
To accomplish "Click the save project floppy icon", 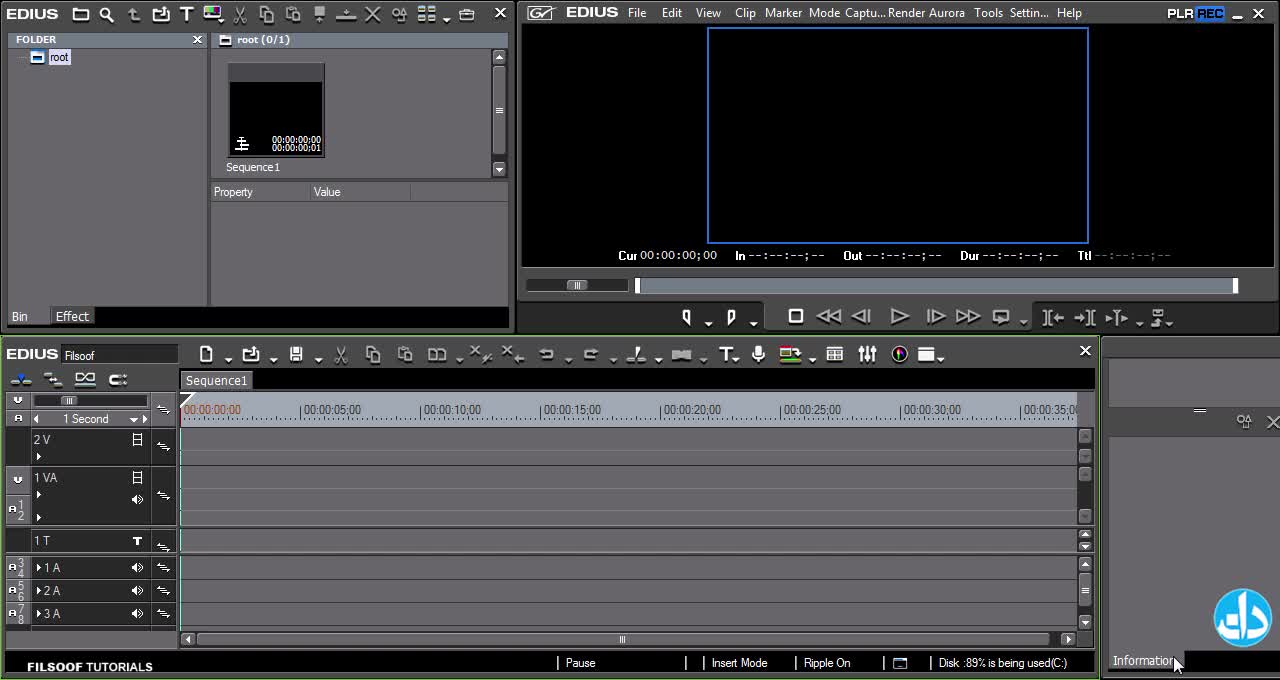I will [296, 354].
